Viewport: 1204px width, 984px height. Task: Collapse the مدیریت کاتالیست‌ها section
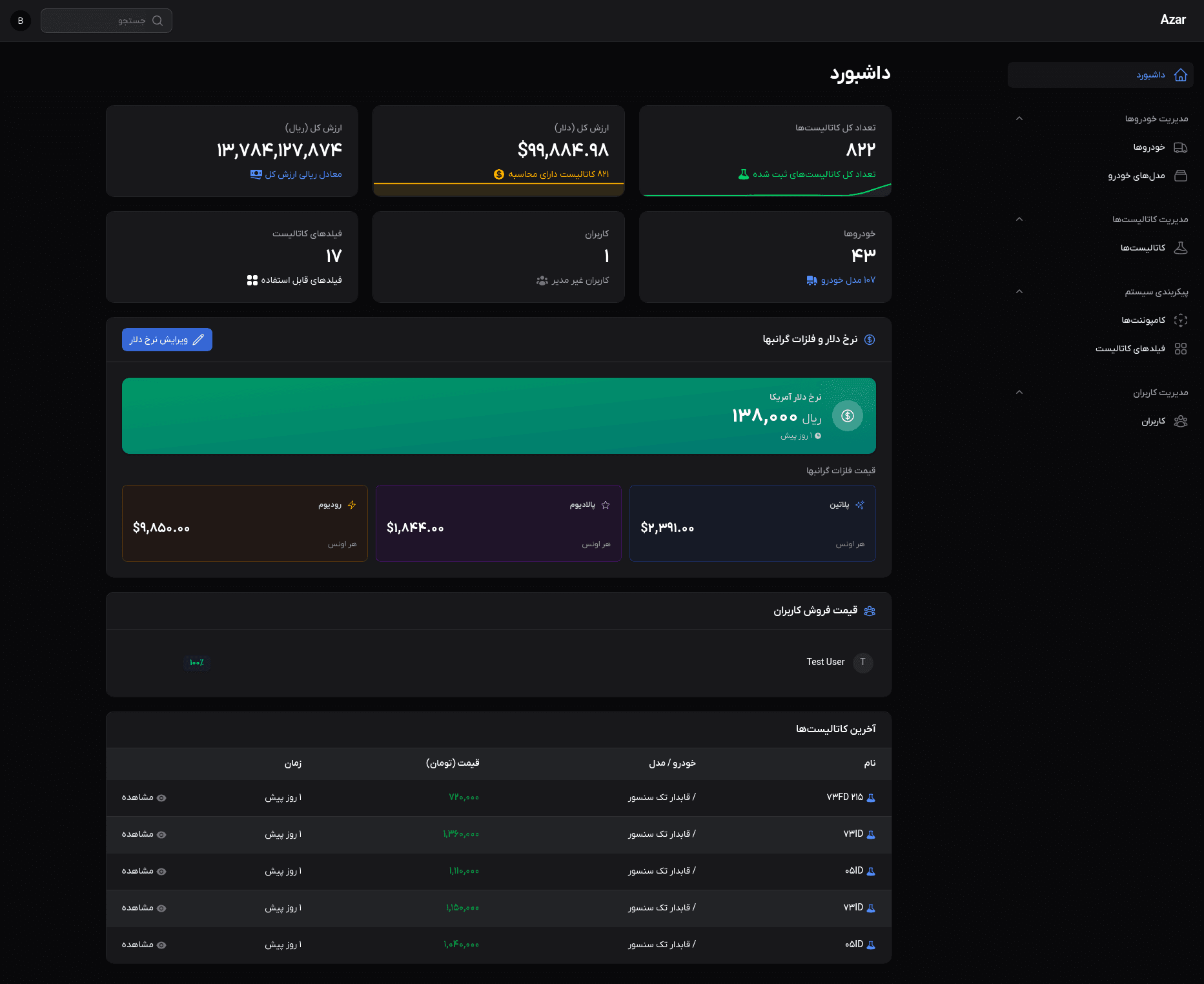pyautogui.click(x=1019, y=220)
